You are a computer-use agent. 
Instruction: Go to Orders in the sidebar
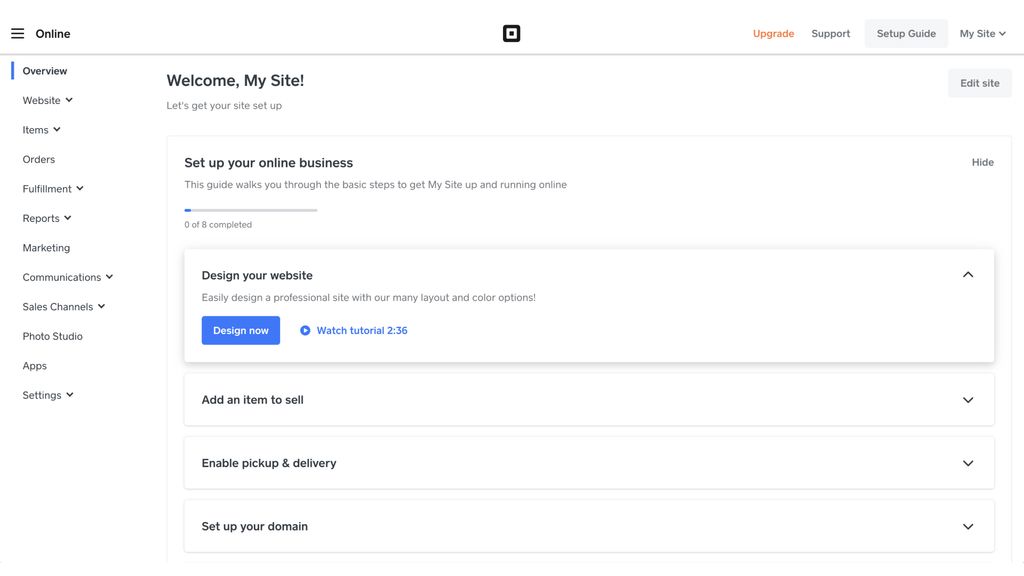[x=39, y=158]
